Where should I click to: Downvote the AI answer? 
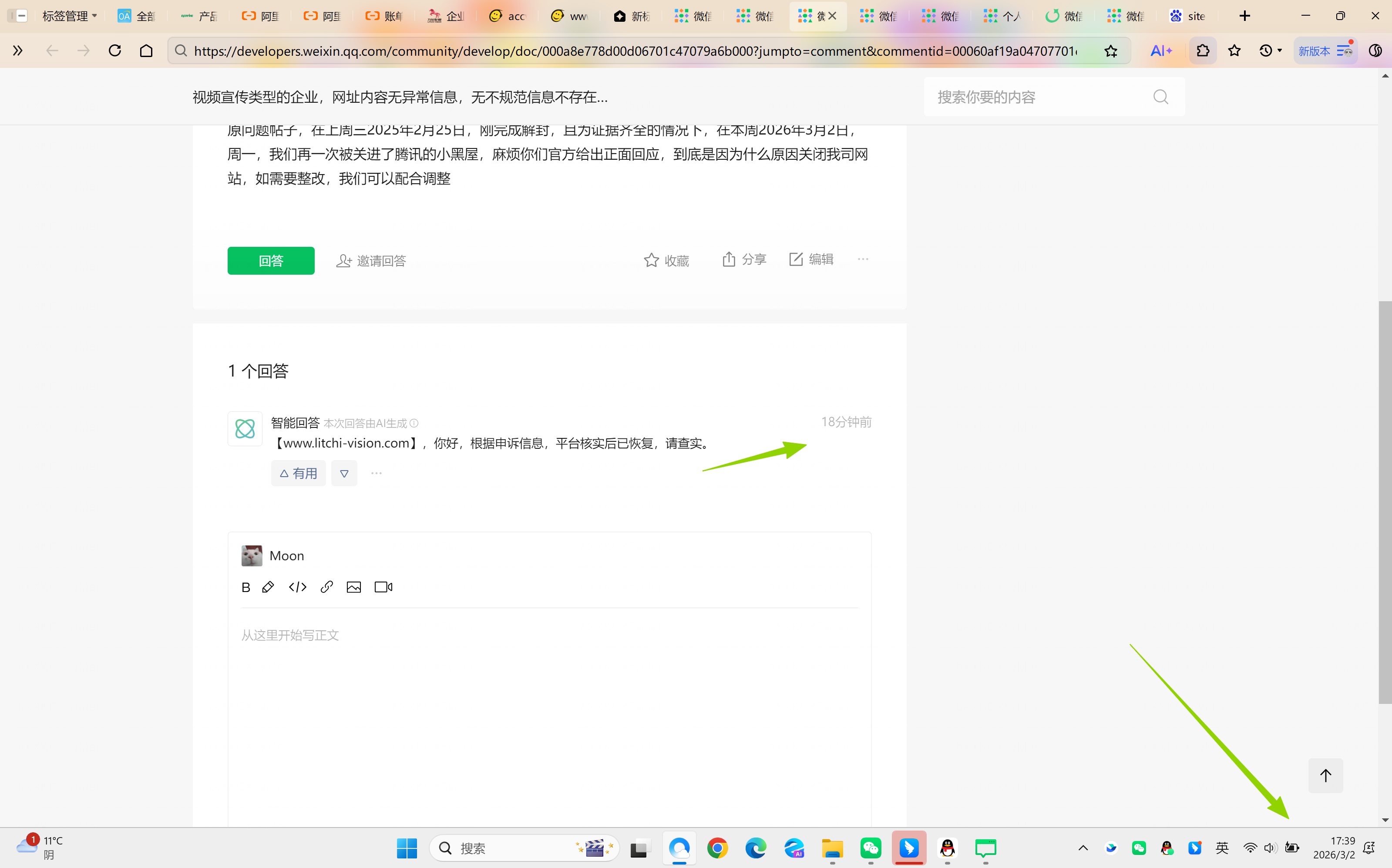(344, 473)
